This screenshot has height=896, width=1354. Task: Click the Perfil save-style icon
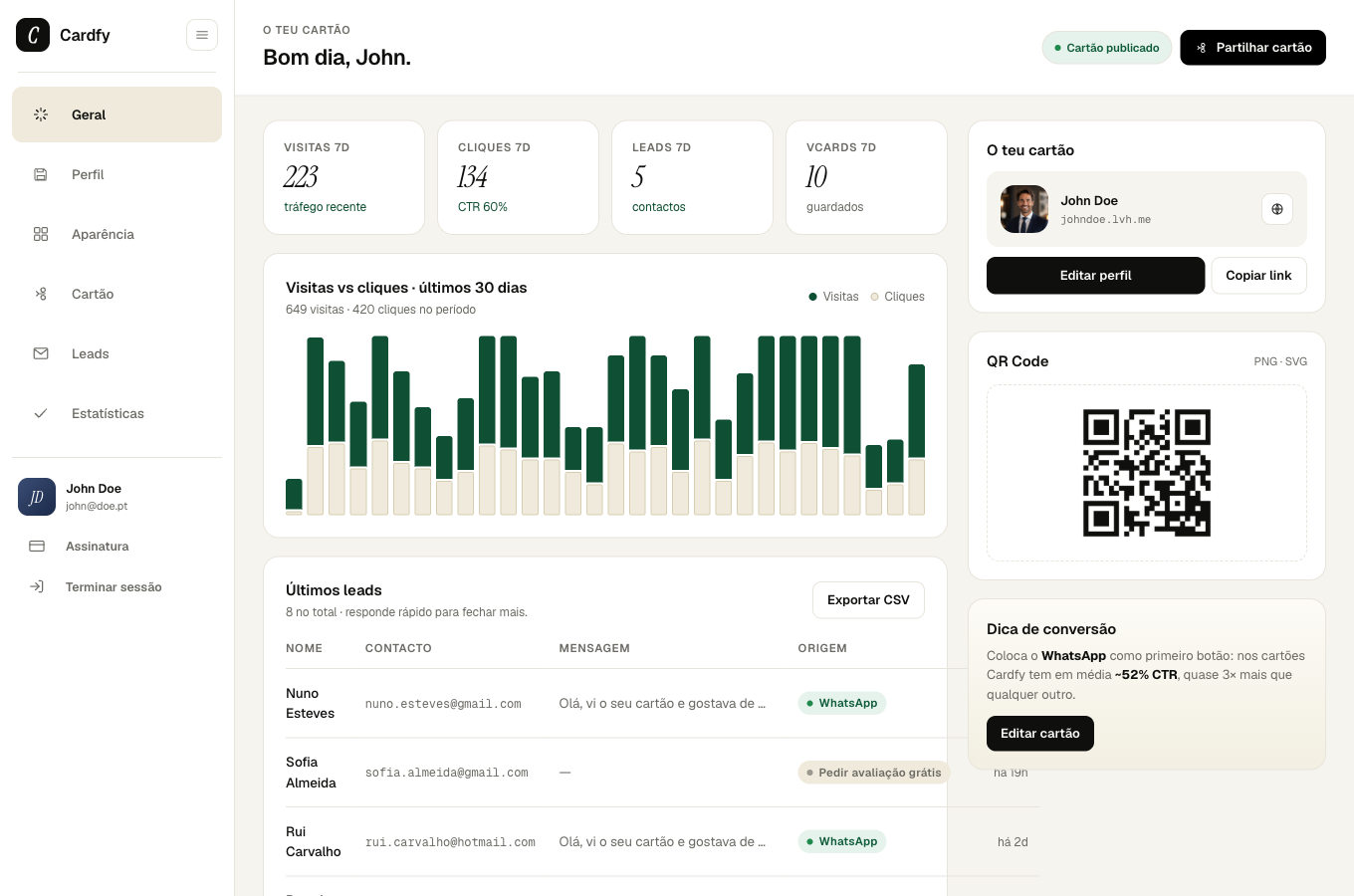click(x=41, y=174)
